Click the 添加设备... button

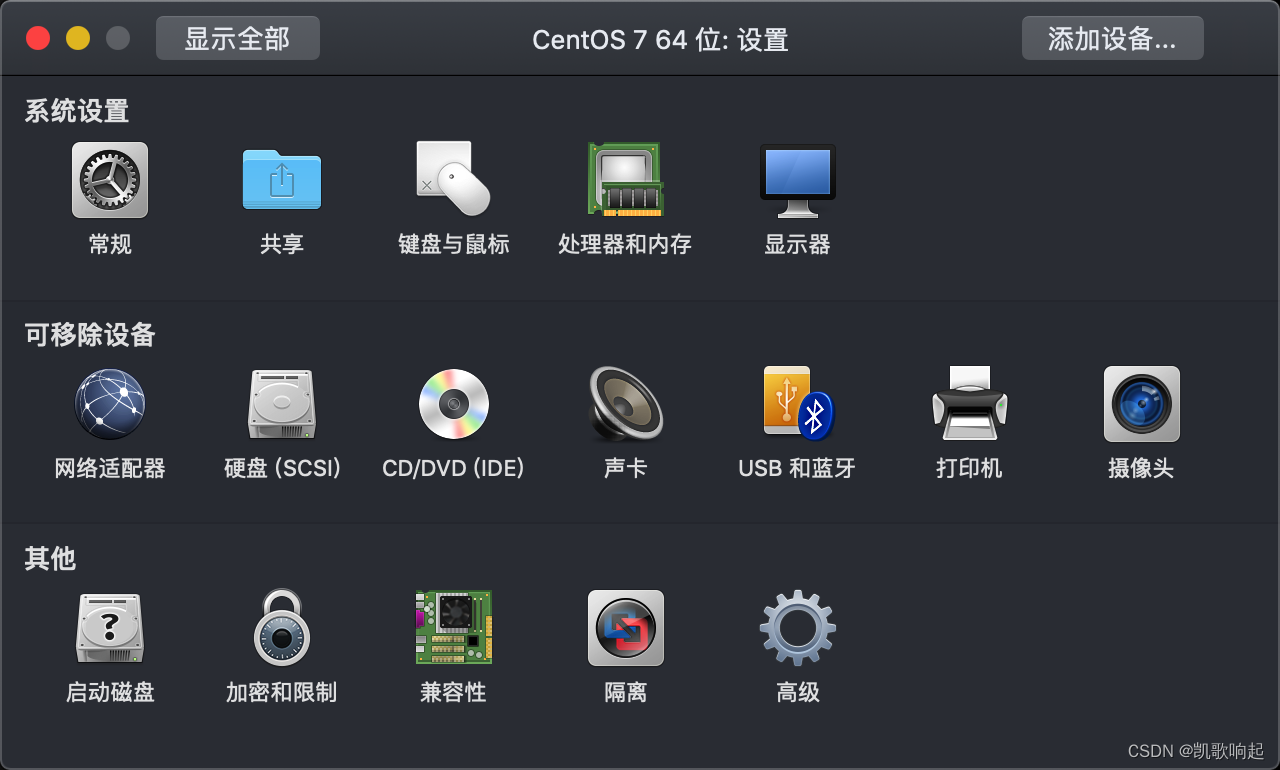click(1112, 38)
